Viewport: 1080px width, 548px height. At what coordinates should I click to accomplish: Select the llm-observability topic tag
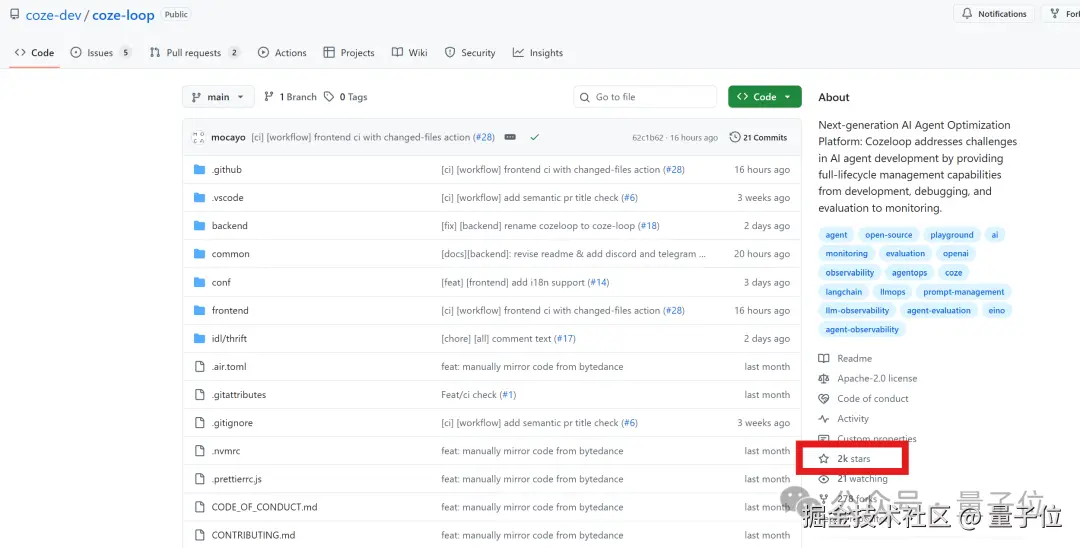click(x=857, y=310)
